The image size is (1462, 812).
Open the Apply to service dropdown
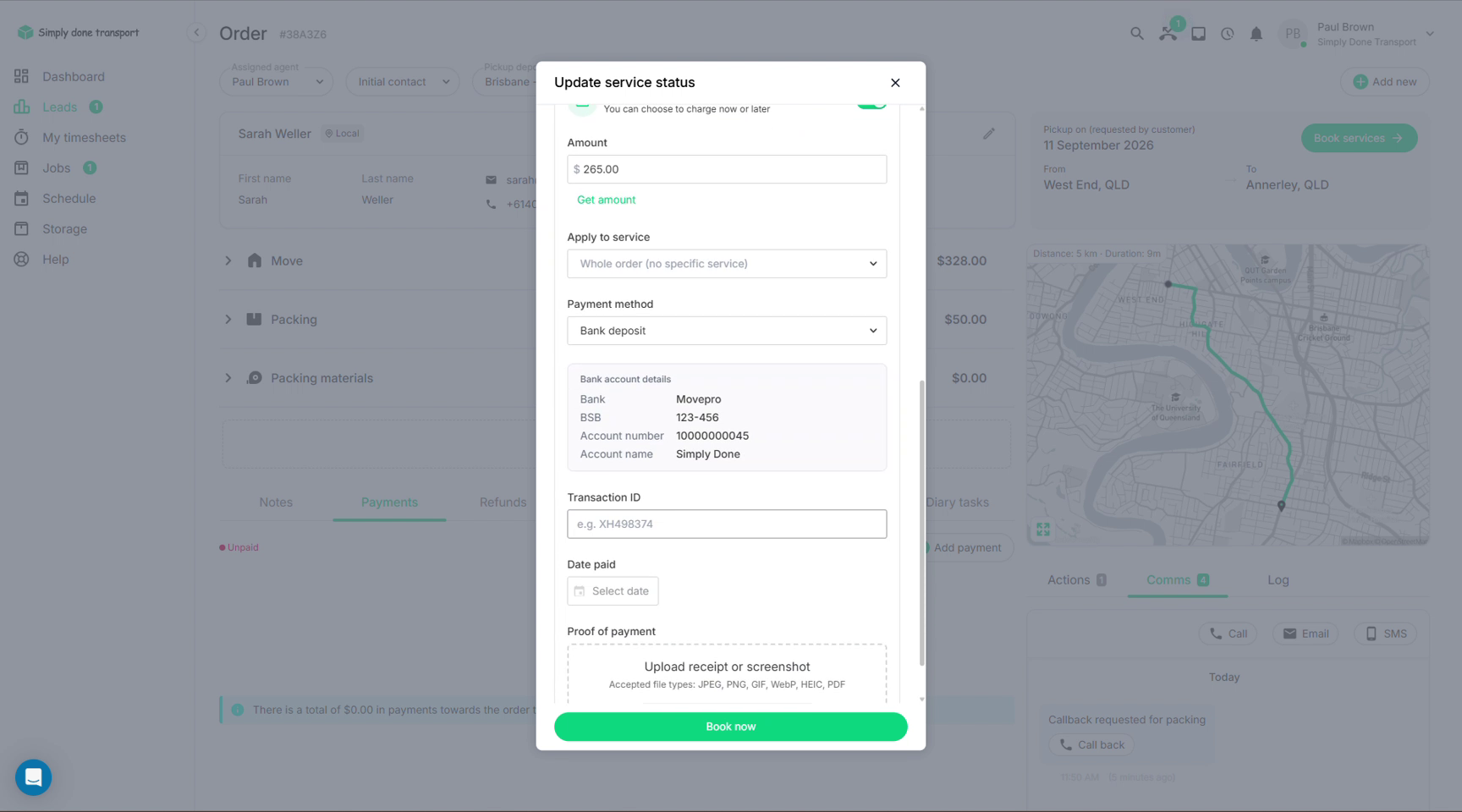[727, 264]
